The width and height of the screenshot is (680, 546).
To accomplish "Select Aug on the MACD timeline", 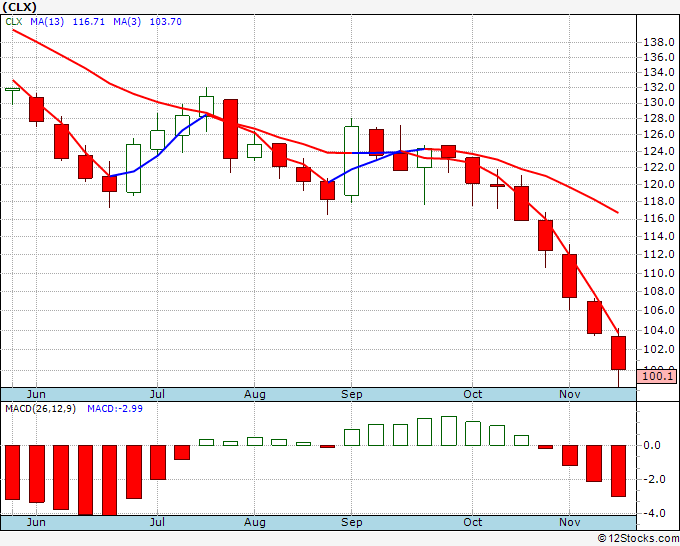I will [255, 522].
